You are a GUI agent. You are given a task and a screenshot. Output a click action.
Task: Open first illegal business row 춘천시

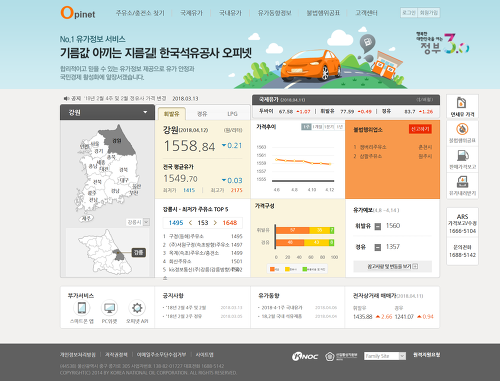pos(393,147)
